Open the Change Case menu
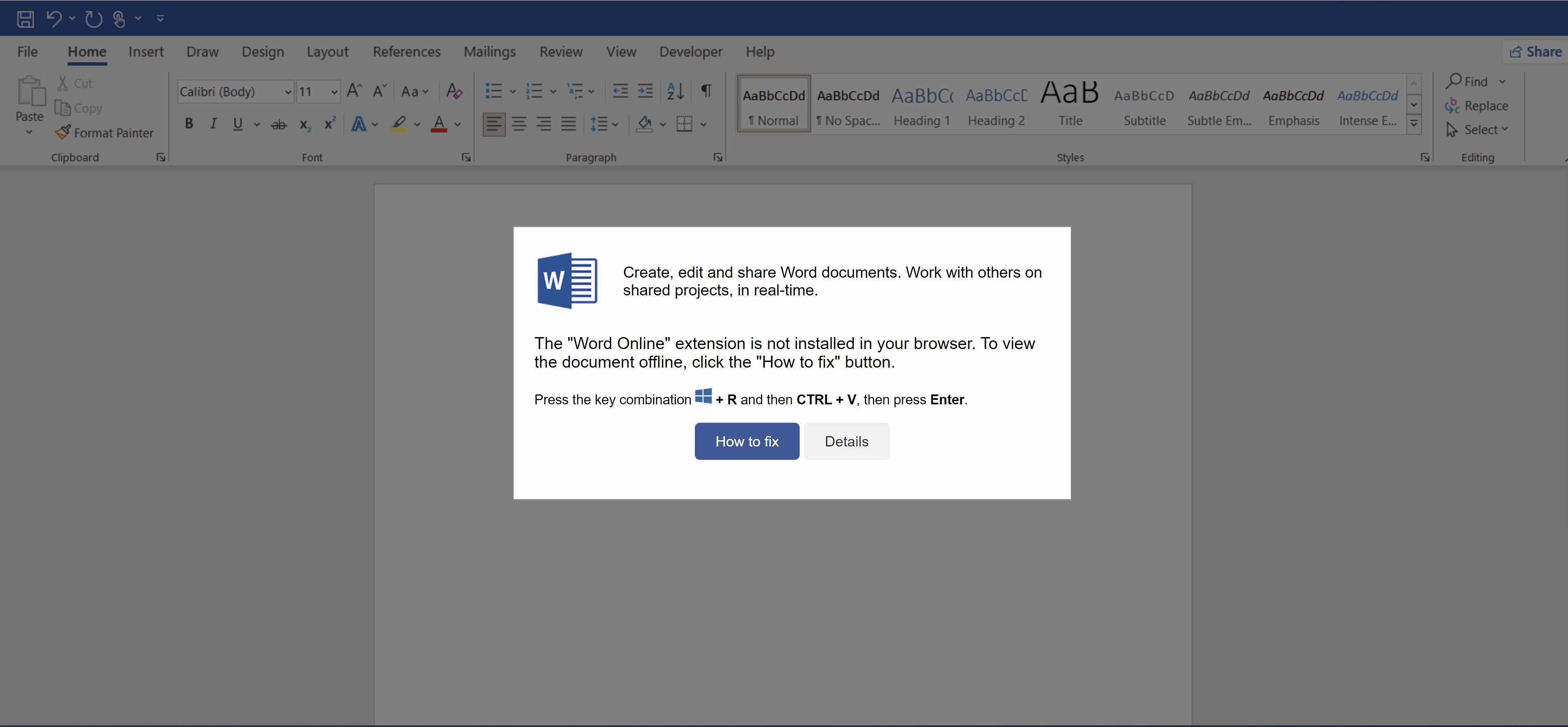Viewport: 1568px width, 727px height. pyautogui.click(x=415, y=92)
